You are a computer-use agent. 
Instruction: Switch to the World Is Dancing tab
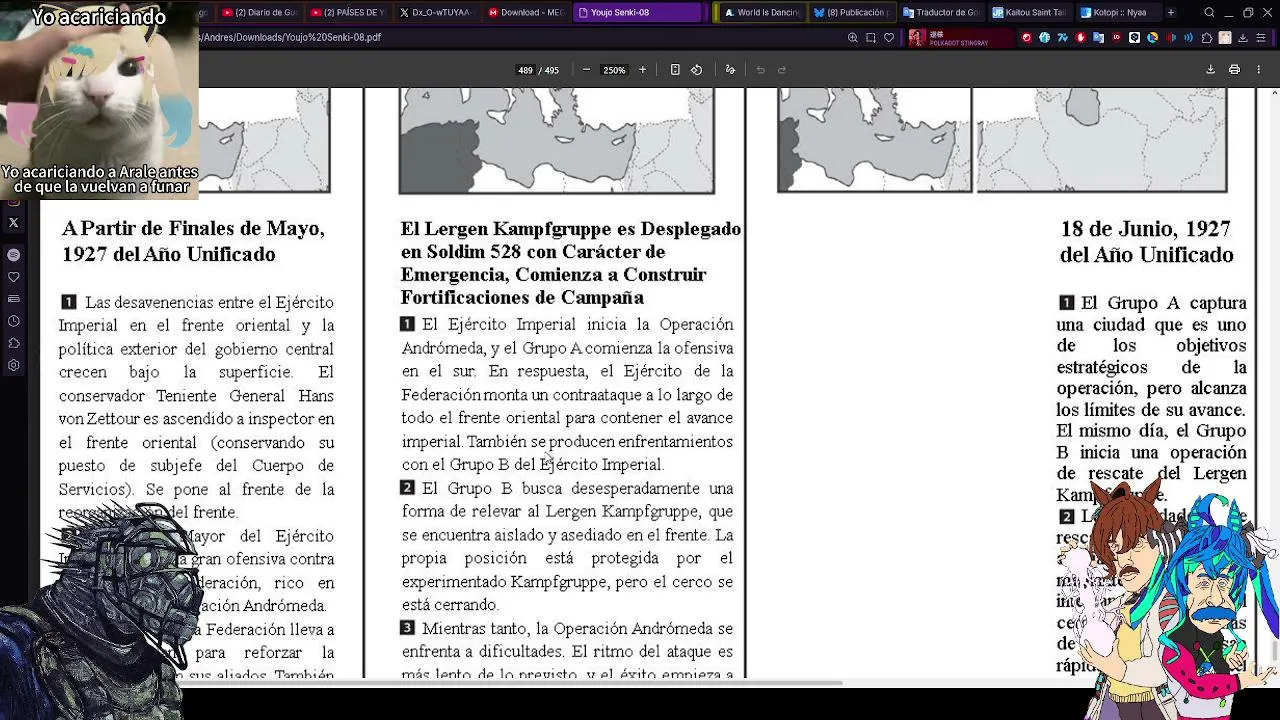point(761,13)
